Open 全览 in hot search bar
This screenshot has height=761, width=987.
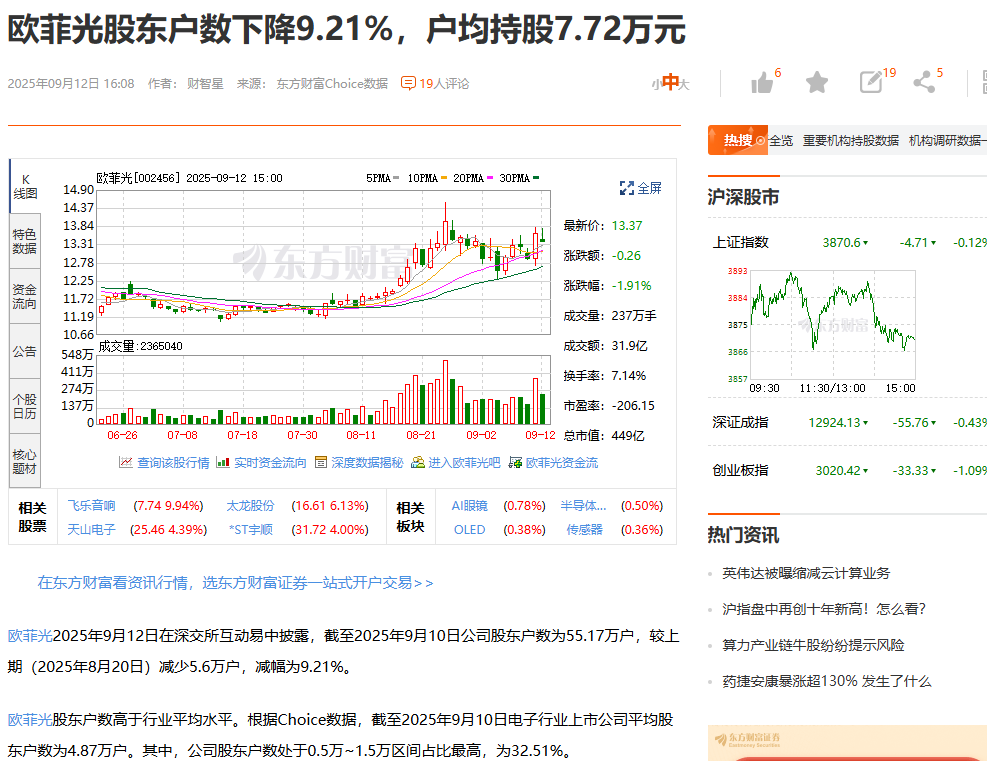pyautogui.click(x=781, y=140)
